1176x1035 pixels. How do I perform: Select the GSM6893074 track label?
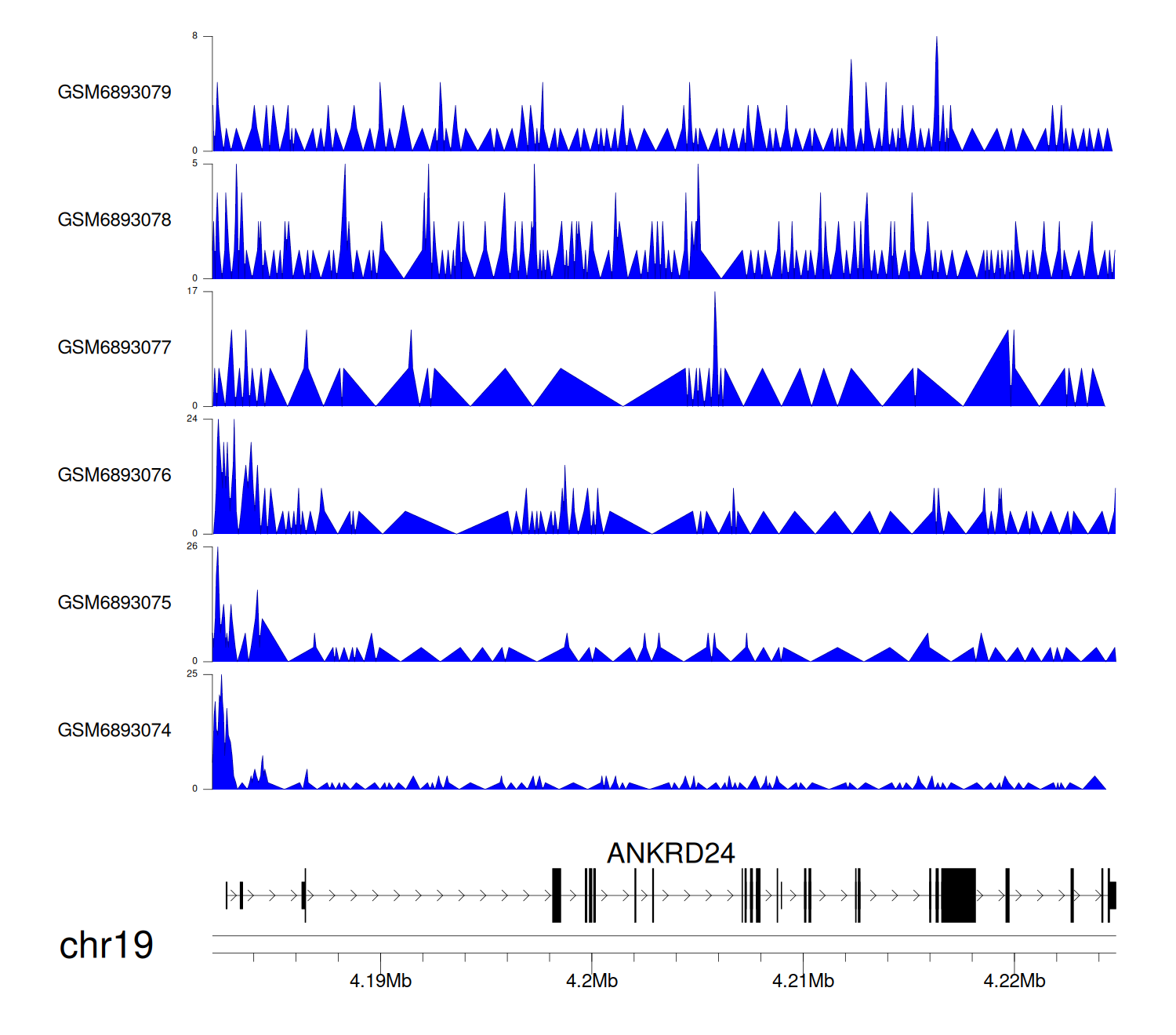pyautogui.click(x=114, y=731)
